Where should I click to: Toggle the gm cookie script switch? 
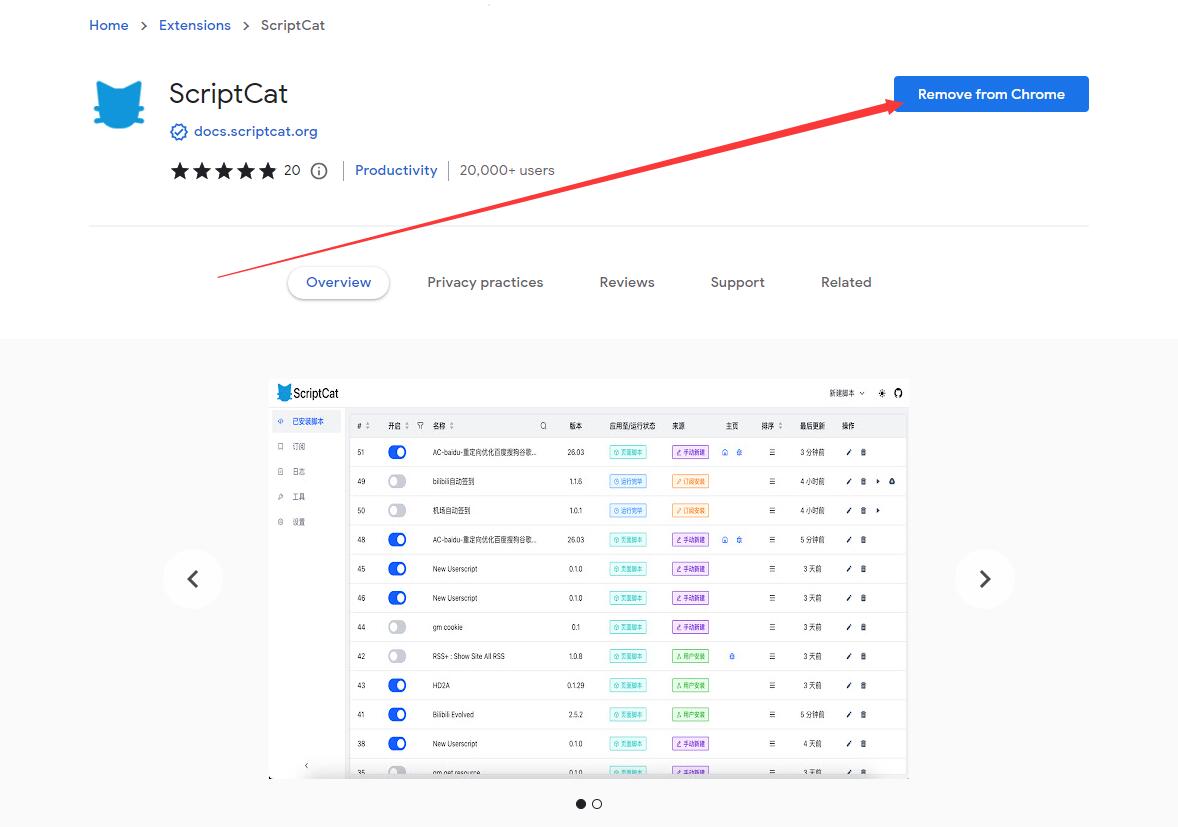397,627
